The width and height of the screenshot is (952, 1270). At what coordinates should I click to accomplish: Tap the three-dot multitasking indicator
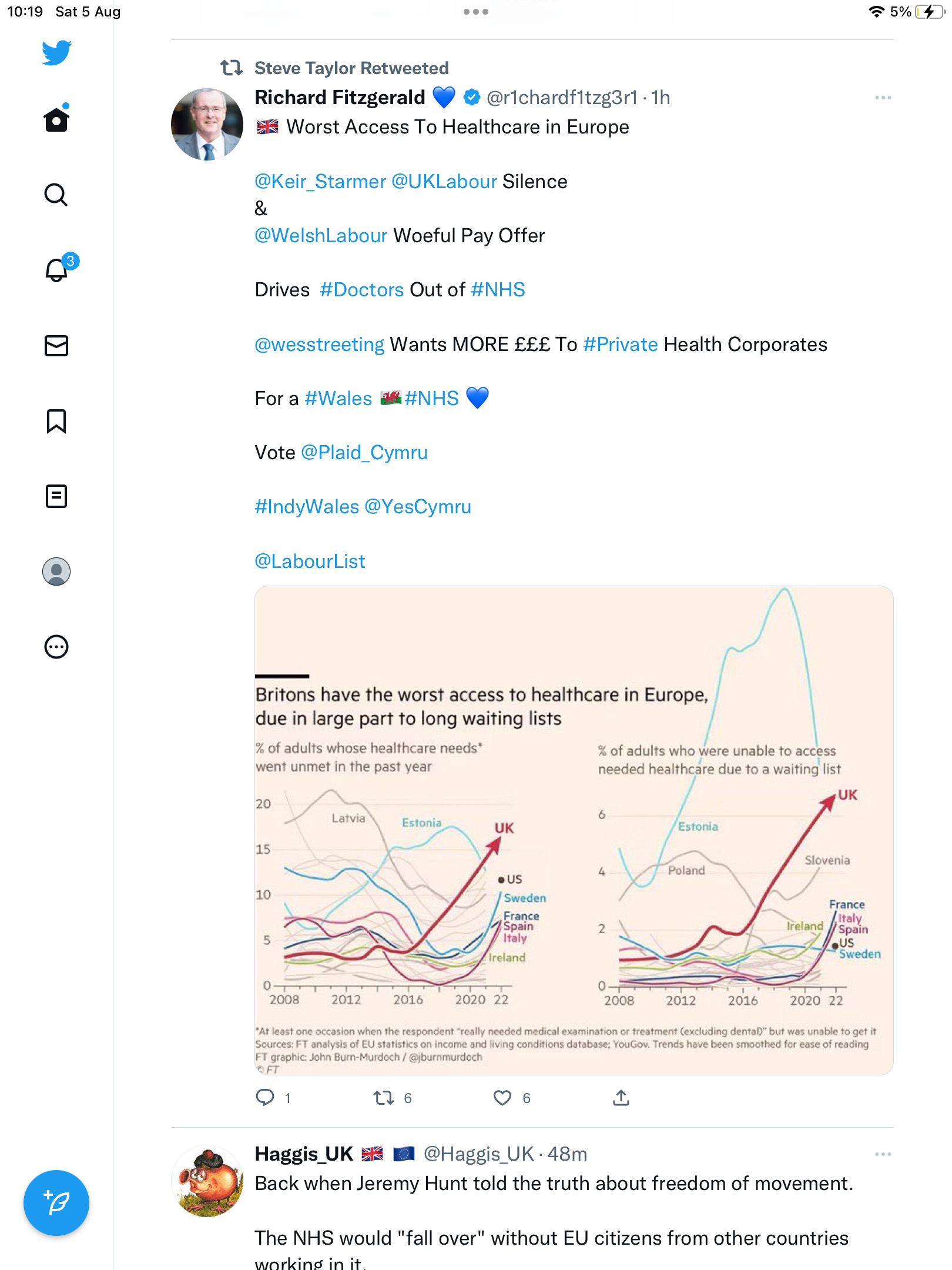pyautogui.click(x=475, y=12)
